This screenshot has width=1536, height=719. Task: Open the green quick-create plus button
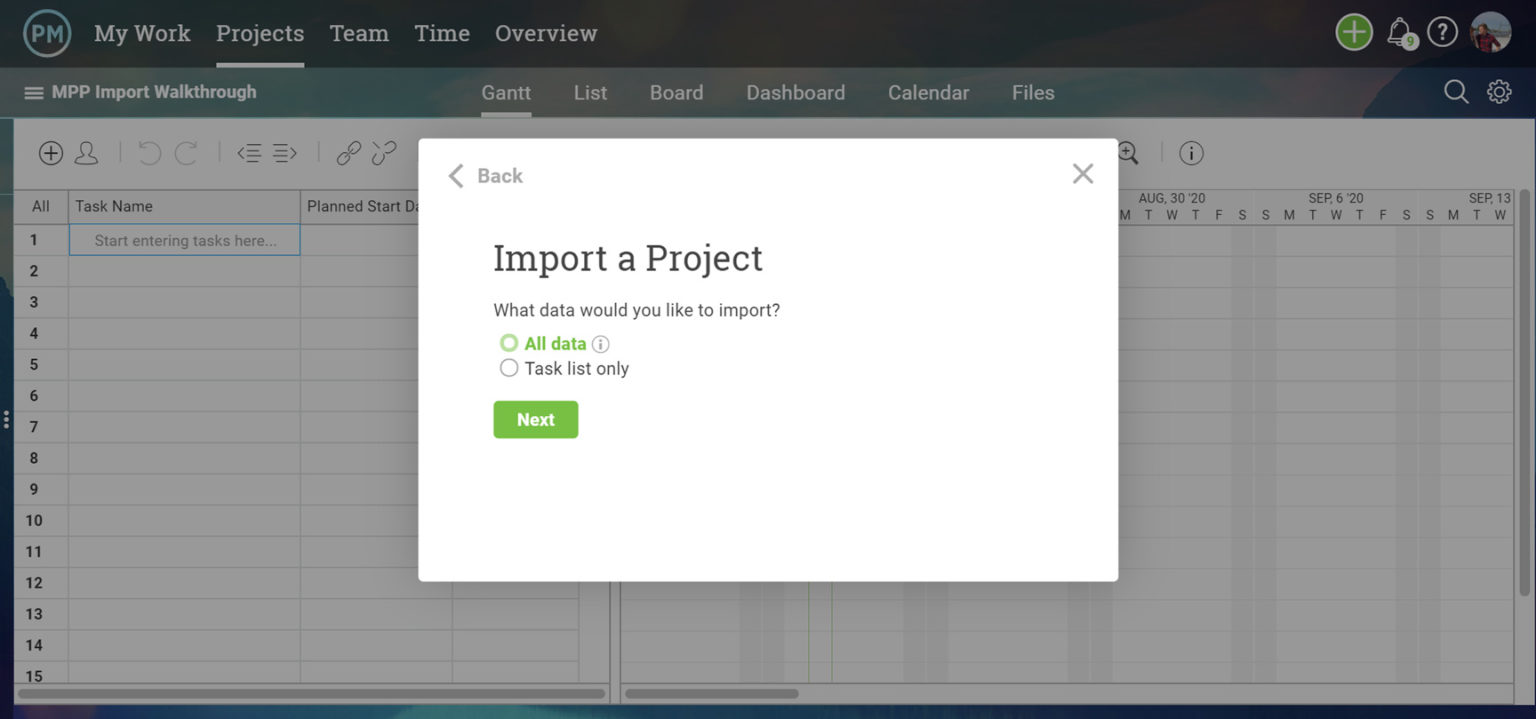1353,31
